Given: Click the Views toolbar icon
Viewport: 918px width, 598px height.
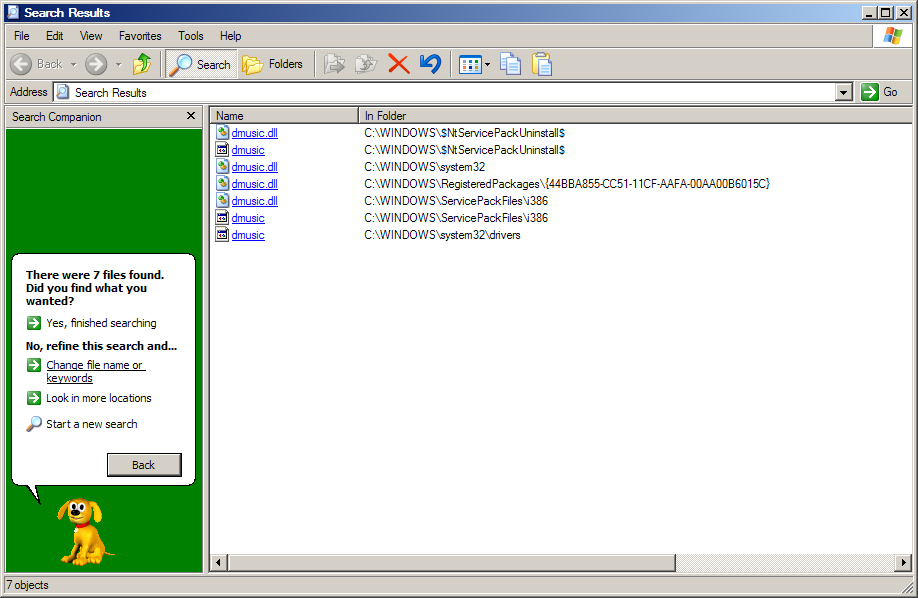Looking at the screenshot, I should pyautogui.click(x=470, y=64).
